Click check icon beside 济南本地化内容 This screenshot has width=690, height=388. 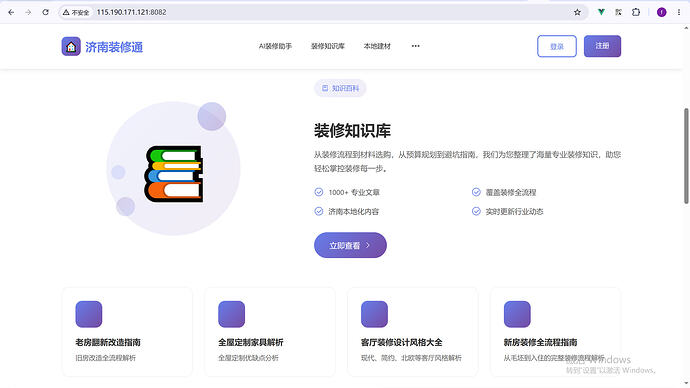(319, 211)
